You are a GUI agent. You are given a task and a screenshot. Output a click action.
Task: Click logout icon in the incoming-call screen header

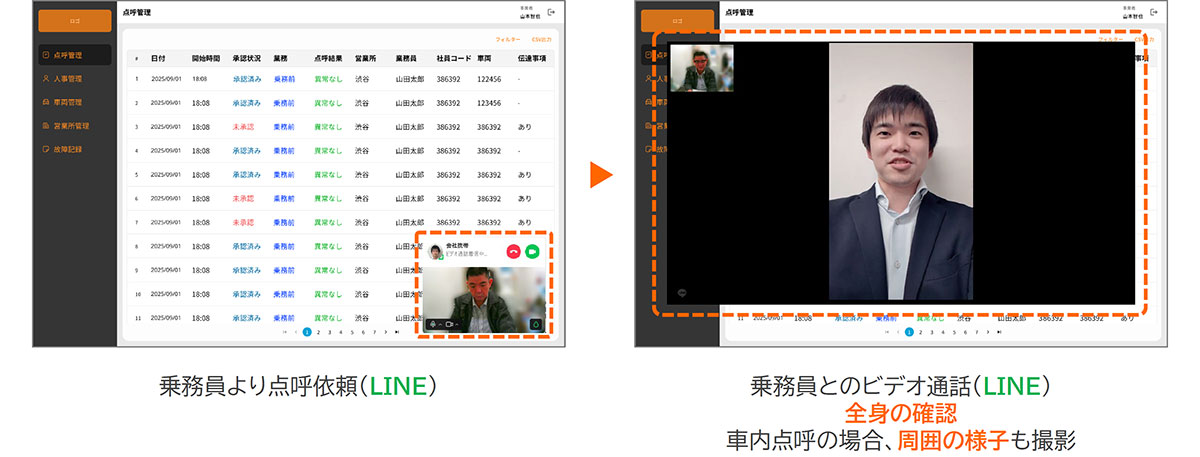tap(550, 13)
